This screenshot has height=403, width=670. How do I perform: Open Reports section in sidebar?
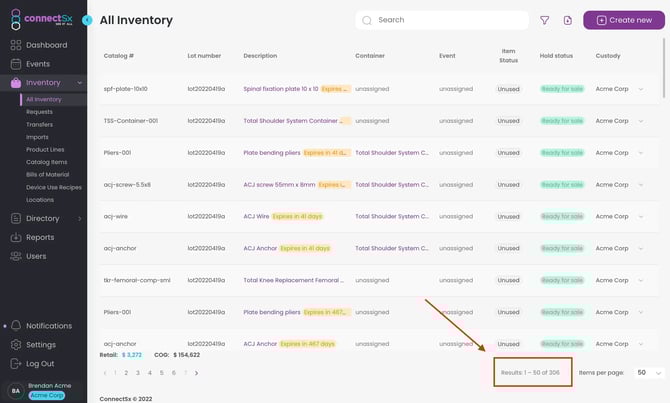[x=40, y=237]
